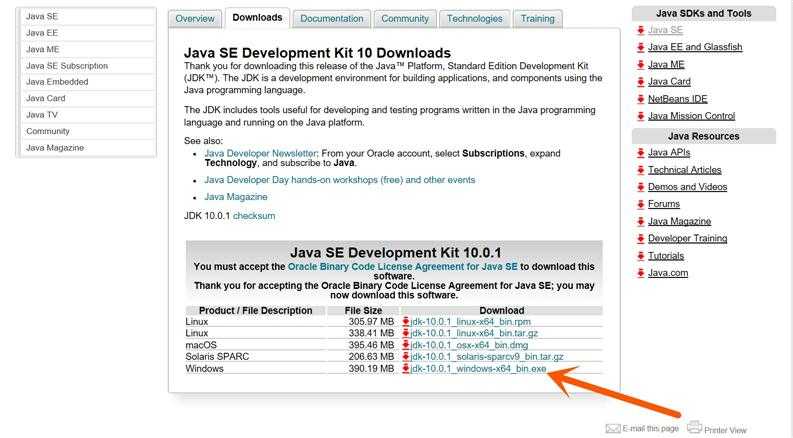Click the red arrow icon next to Java Card link
The image size is (793, 438).
640,82
